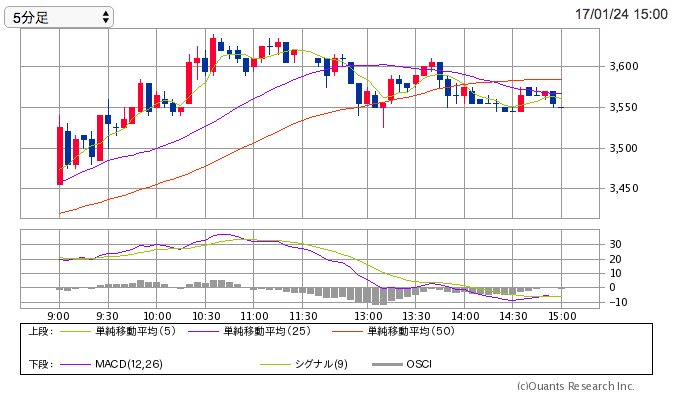Image resolution: width=675 pixels, height=402 pixels.
Task: Click the 3,600 price axis label
Action: click(624, 66)
